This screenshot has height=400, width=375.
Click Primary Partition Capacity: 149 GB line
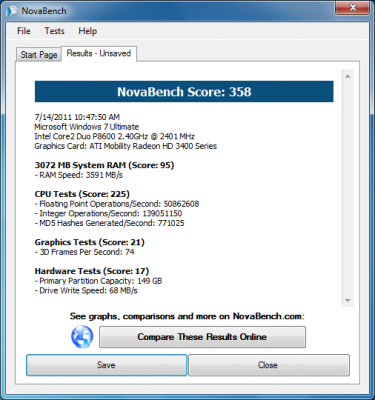pyautogui.click(x=98, y=281)
